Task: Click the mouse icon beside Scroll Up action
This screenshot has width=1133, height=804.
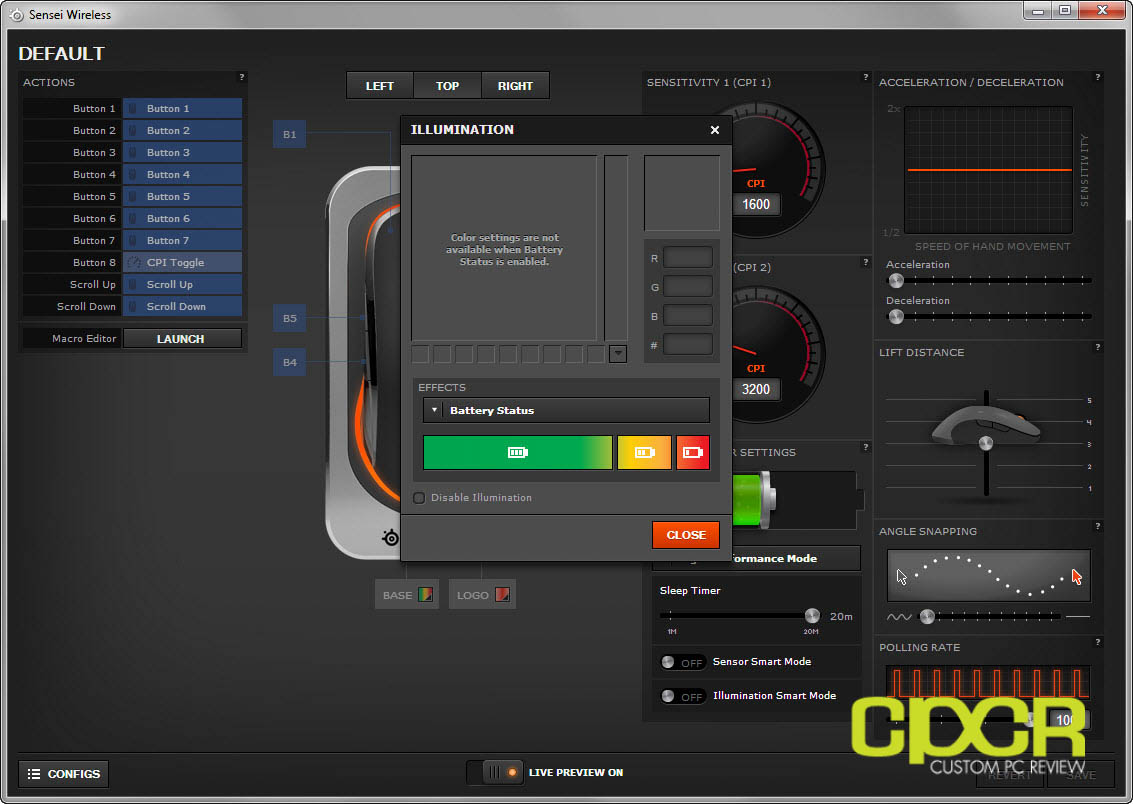Action: pyautogui.click(x=133, y=285)
